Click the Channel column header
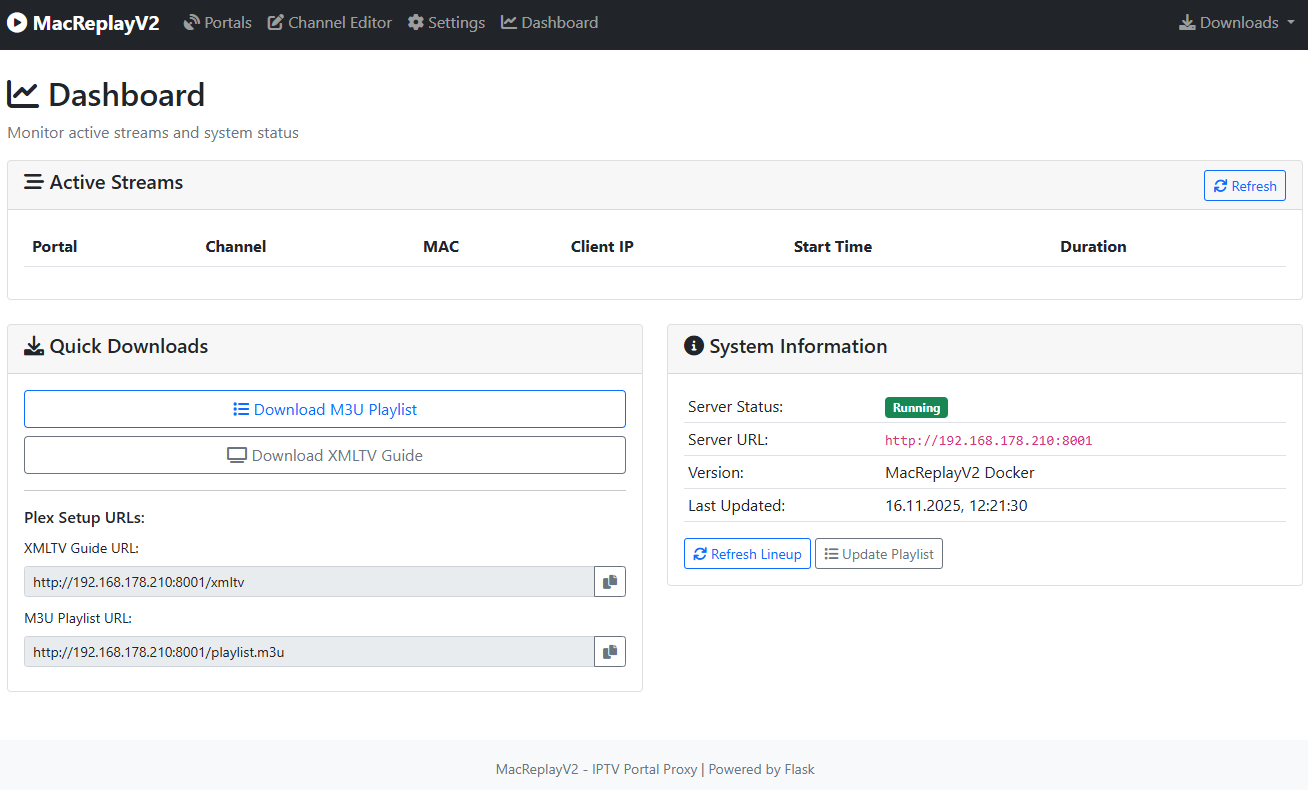The image size is (1308, 790). (x=236, y=246)
